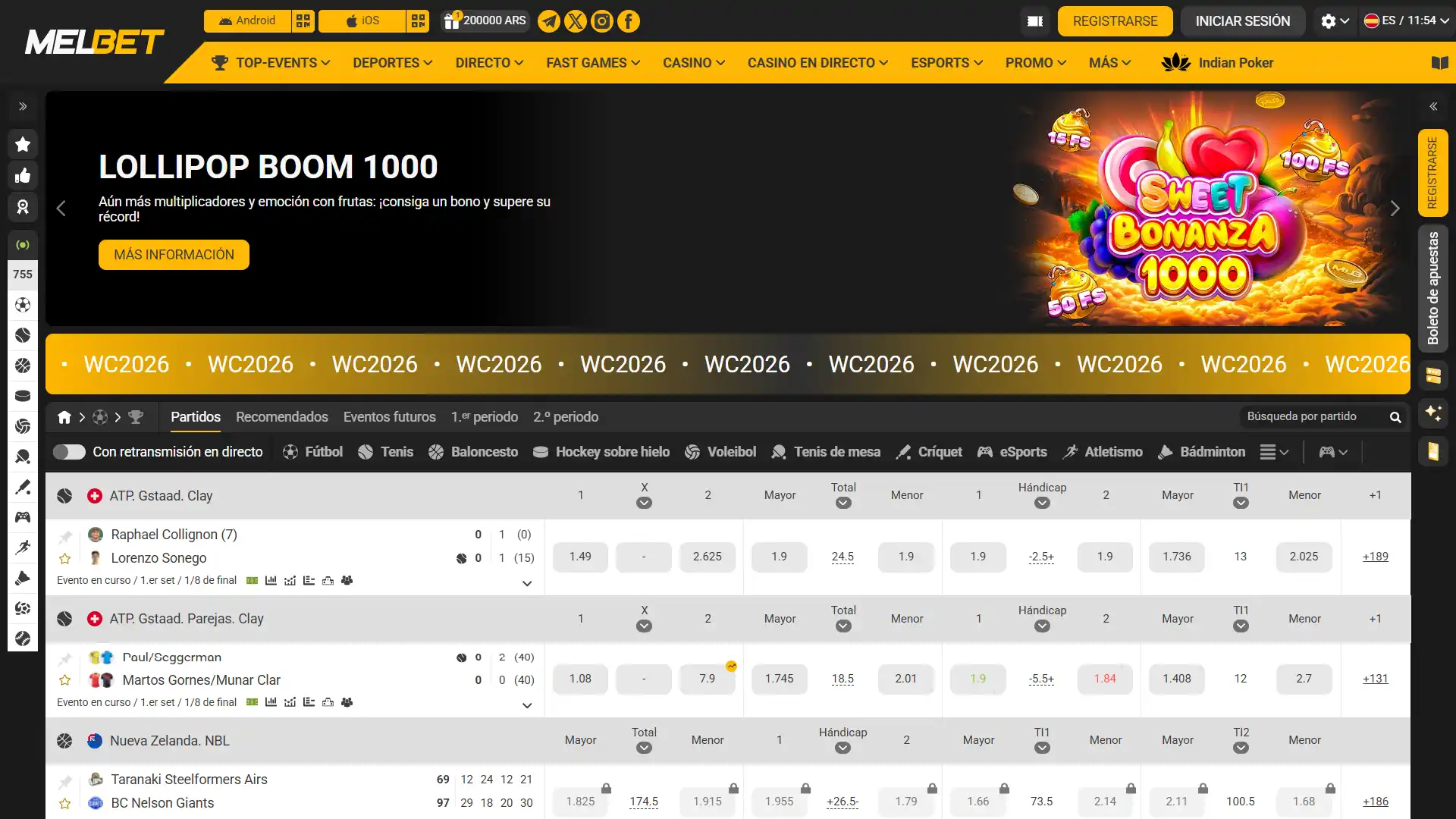
Task: Select ice hockey puck sidebar icon
Action: click(x=23, y=396)
